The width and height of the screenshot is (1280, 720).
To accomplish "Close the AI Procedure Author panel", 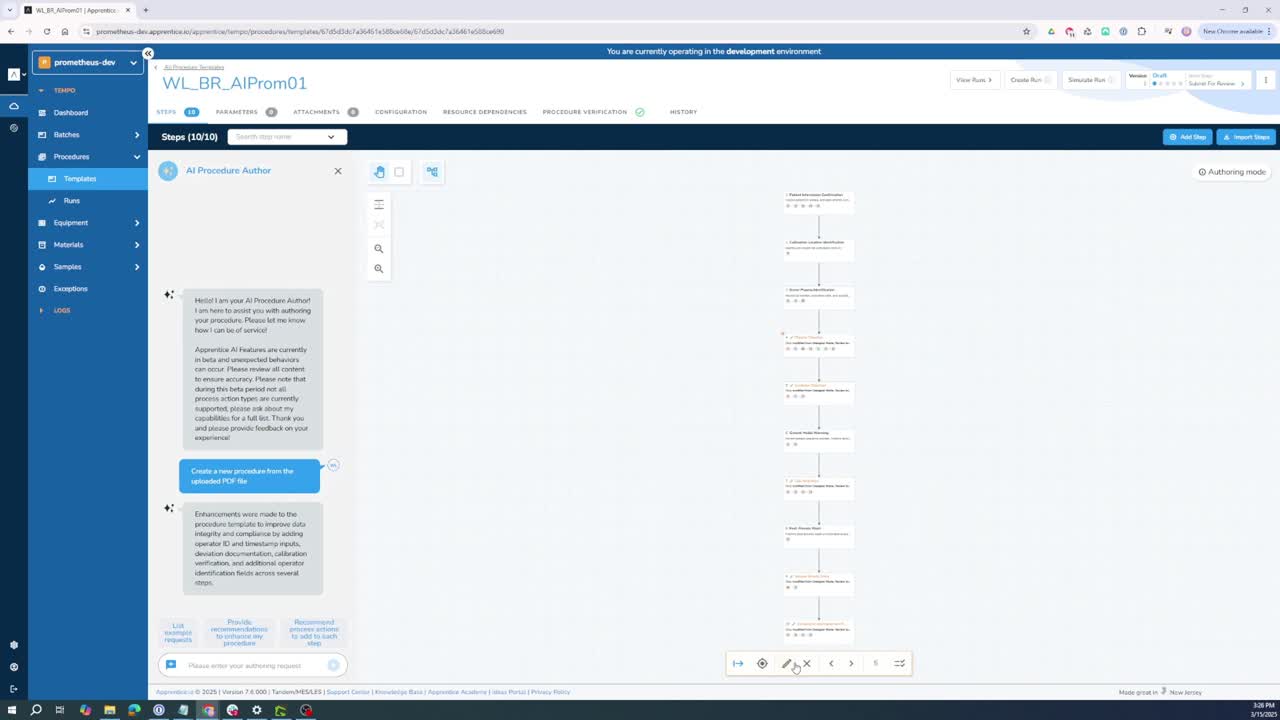I will (338, 171).
